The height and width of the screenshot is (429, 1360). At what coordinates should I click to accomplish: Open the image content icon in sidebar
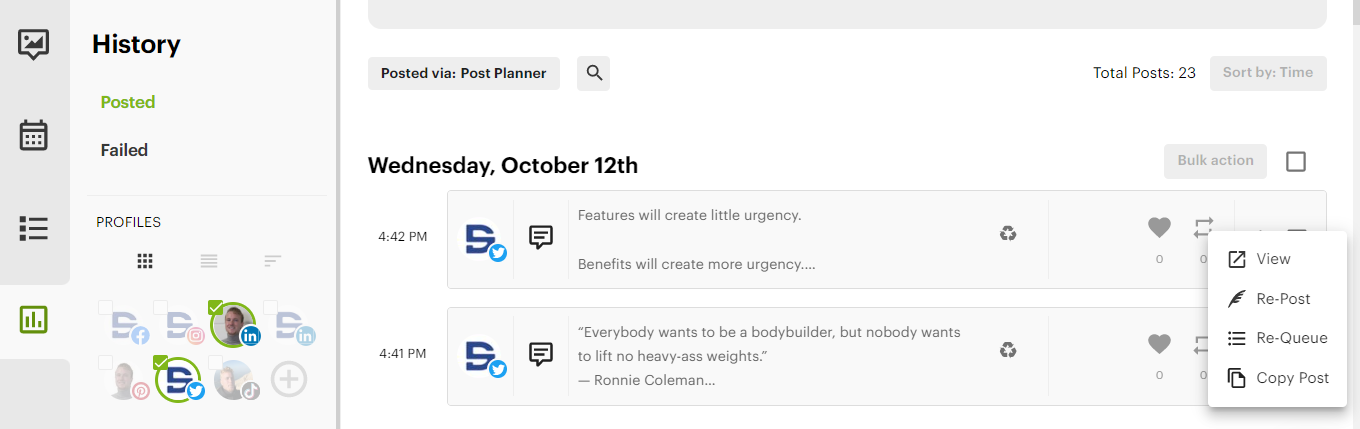click(x=34, y=44)
